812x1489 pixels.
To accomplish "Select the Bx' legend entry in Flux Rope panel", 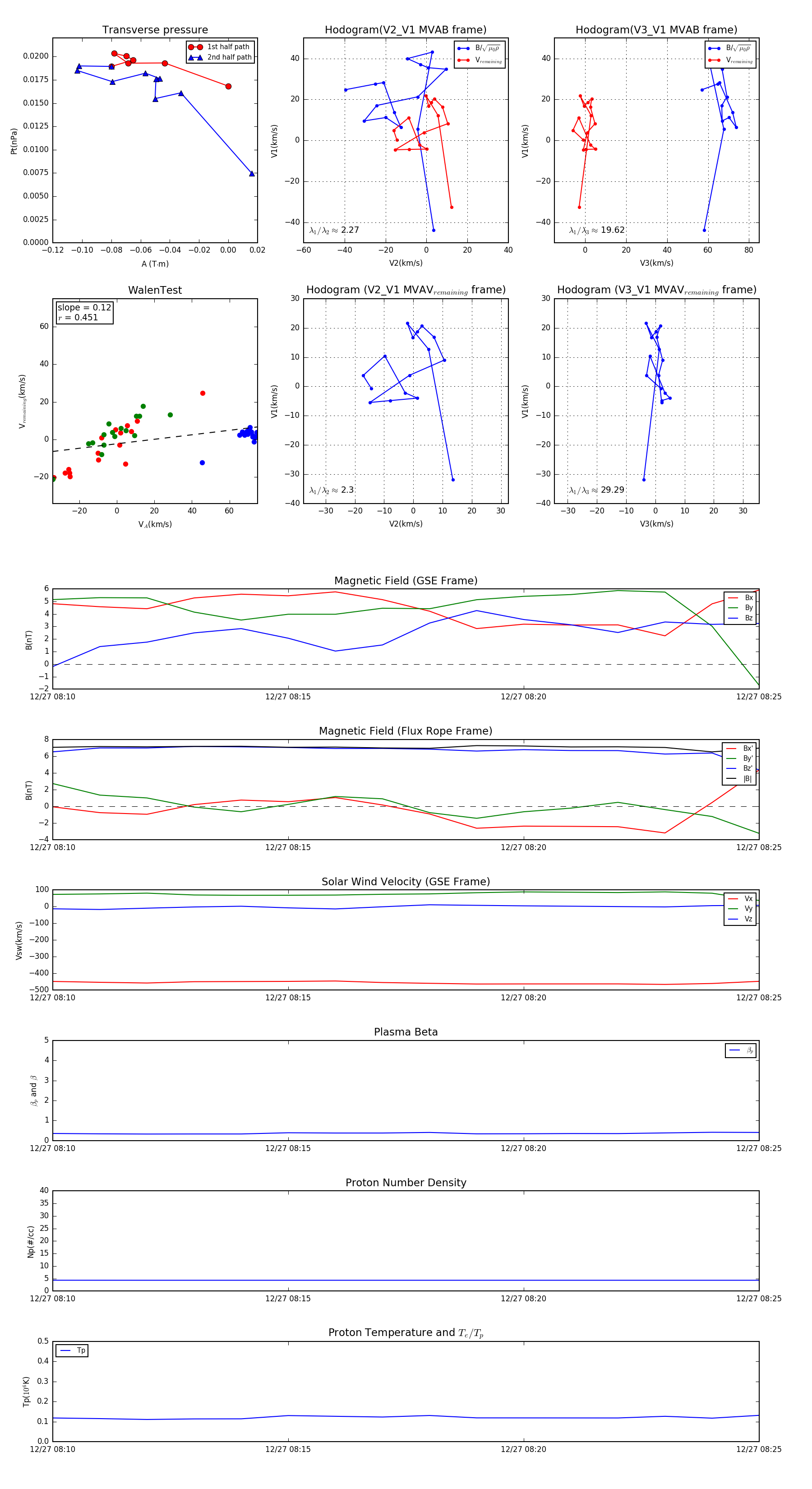I will pyautogui.click(x=739, y=748).
